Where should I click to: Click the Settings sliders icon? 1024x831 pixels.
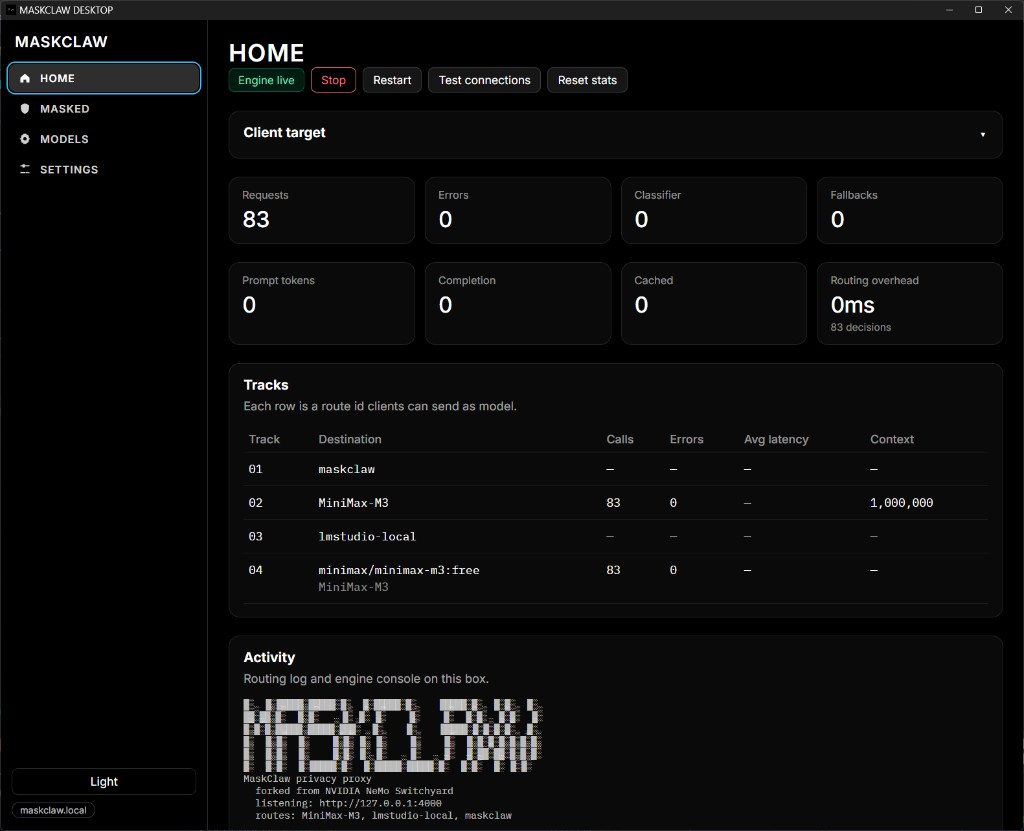25,169
